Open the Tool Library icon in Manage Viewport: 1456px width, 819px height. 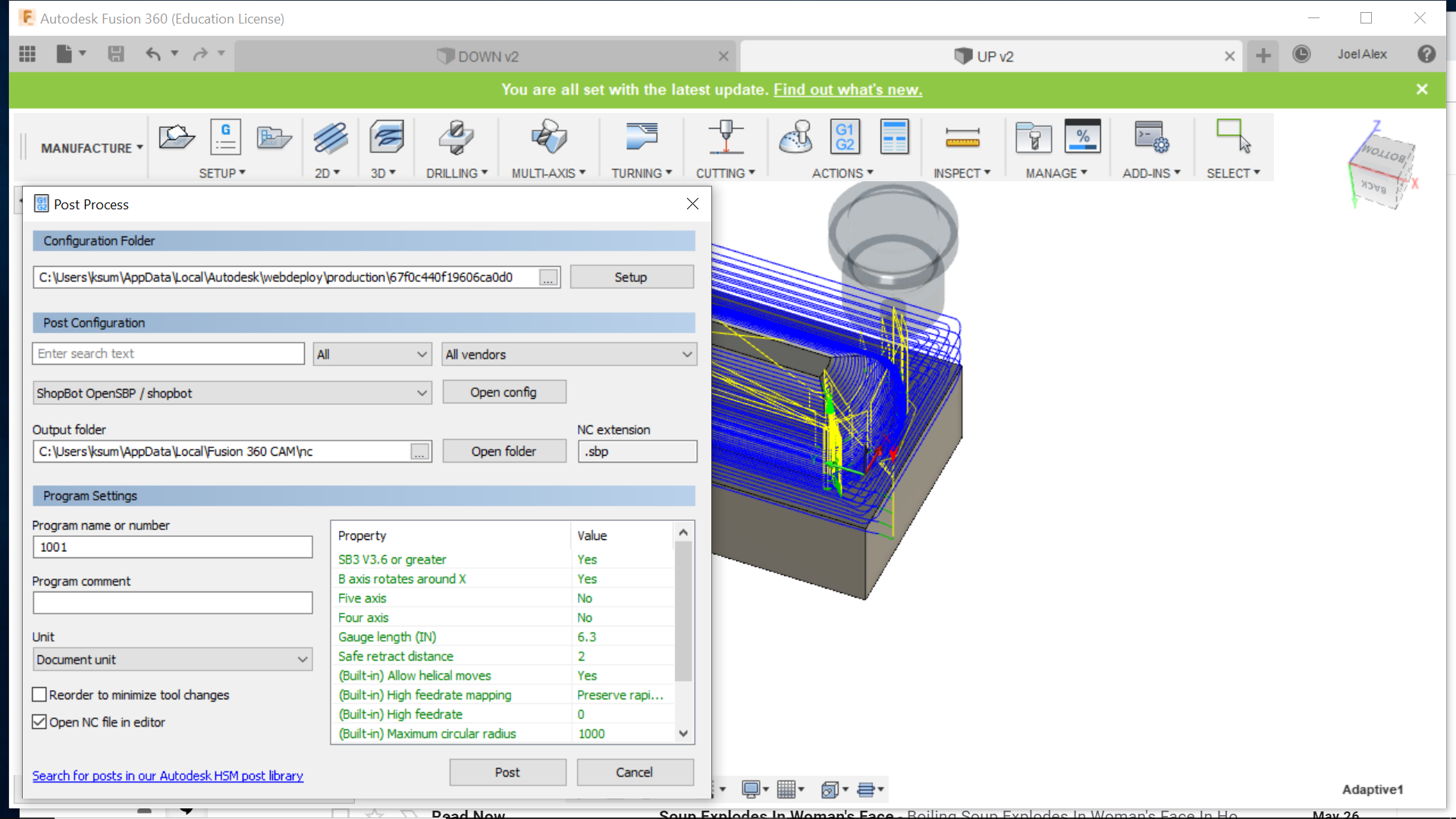point(1033,138)
